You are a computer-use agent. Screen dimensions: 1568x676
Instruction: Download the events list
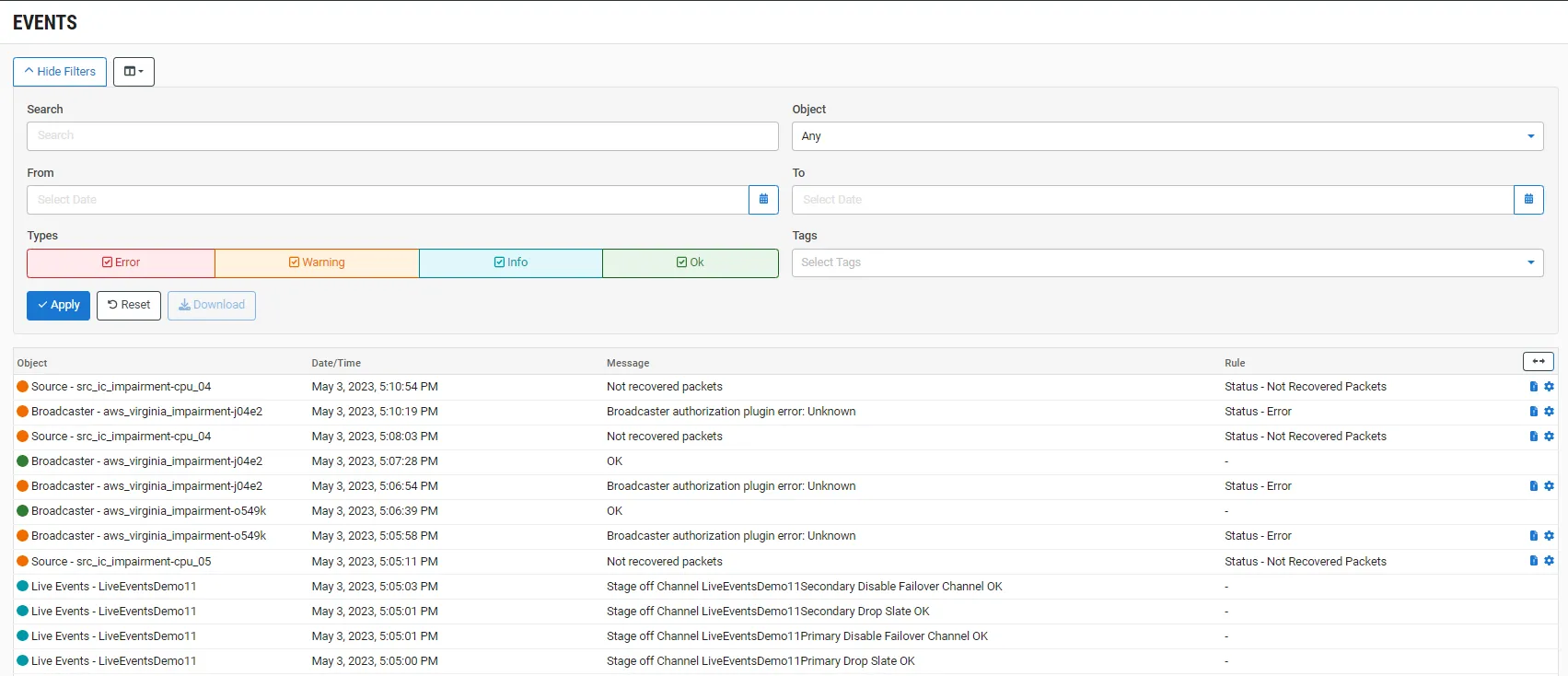coord(212,306)
